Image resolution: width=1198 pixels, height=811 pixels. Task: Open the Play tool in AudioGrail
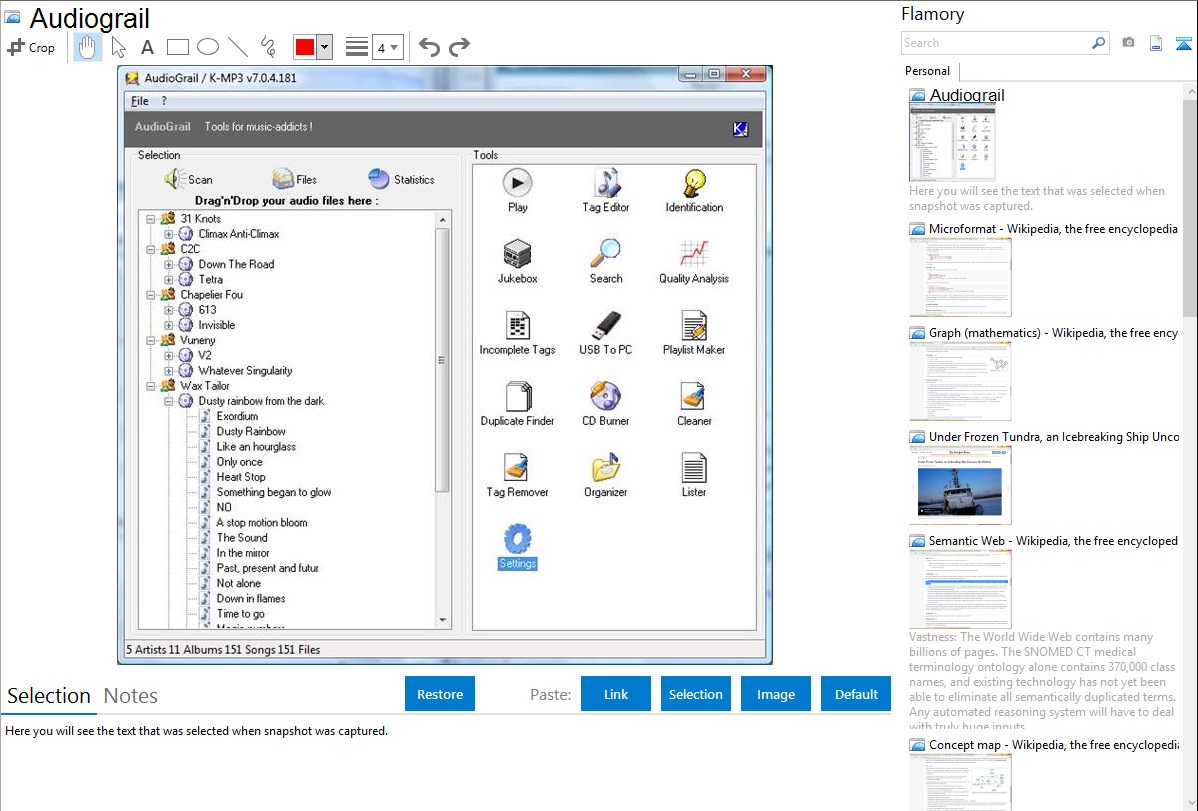[x=517, y=190]
